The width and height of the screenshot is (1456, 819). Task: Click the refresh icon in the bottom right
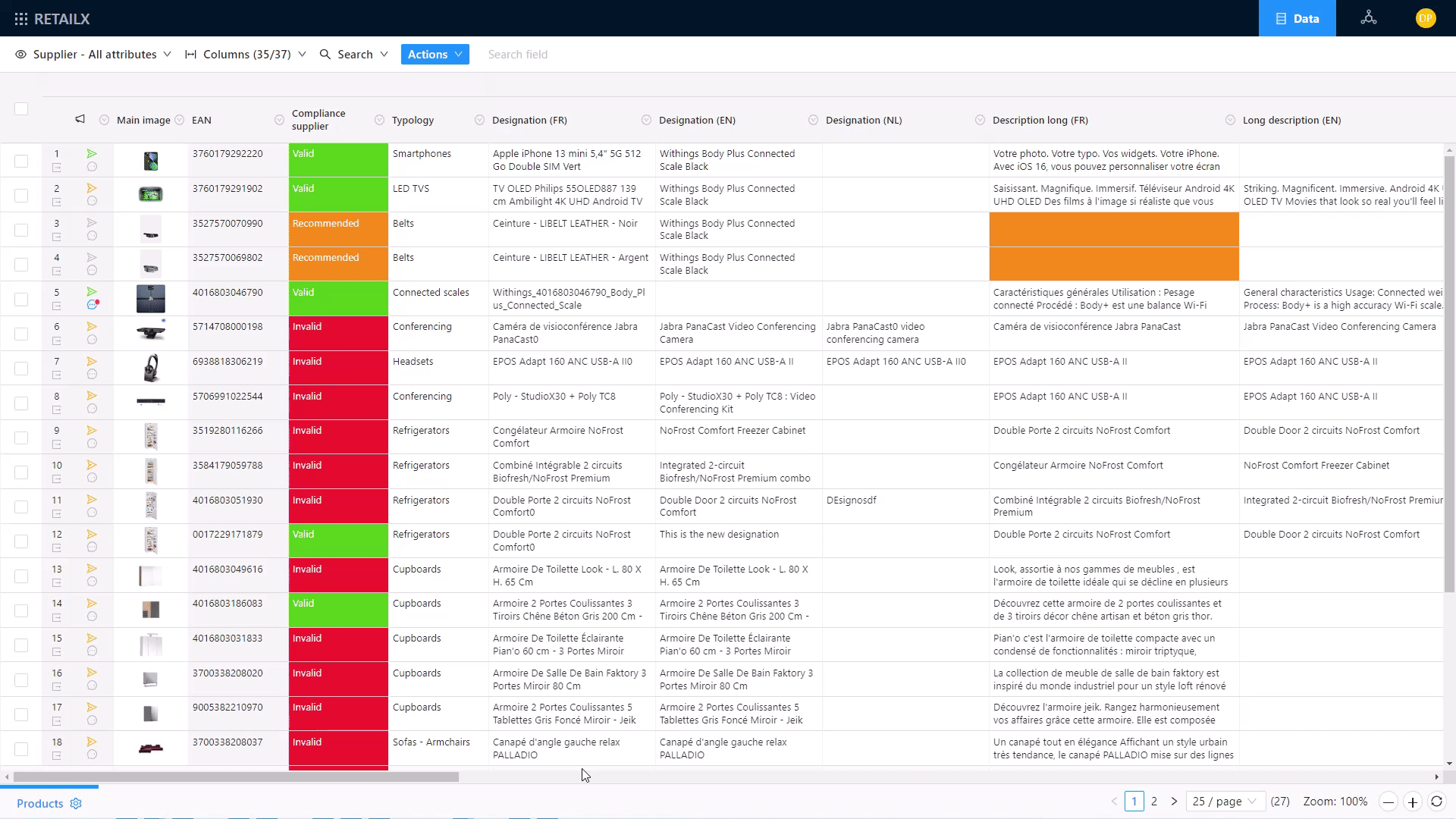point(1436,802)
